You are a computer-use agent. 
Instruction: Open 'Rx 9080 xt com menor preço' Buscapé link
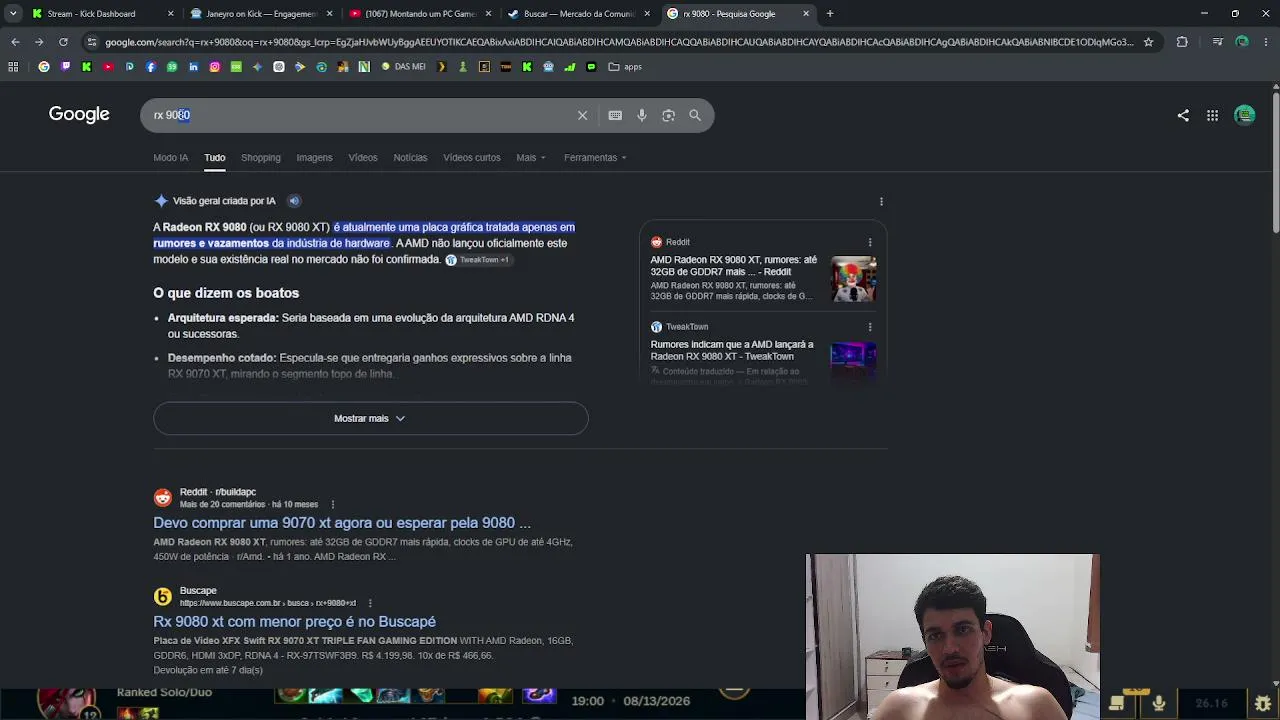tap(294, 622)
